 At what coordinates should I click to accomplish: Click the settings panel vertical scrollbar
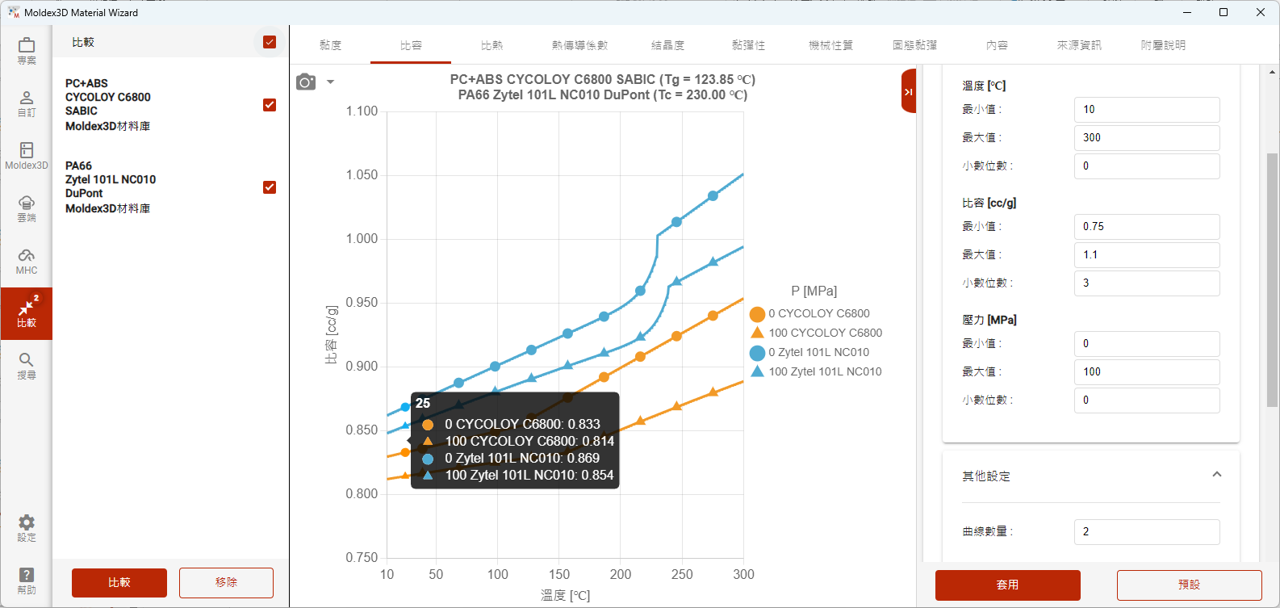[1272, 279]
